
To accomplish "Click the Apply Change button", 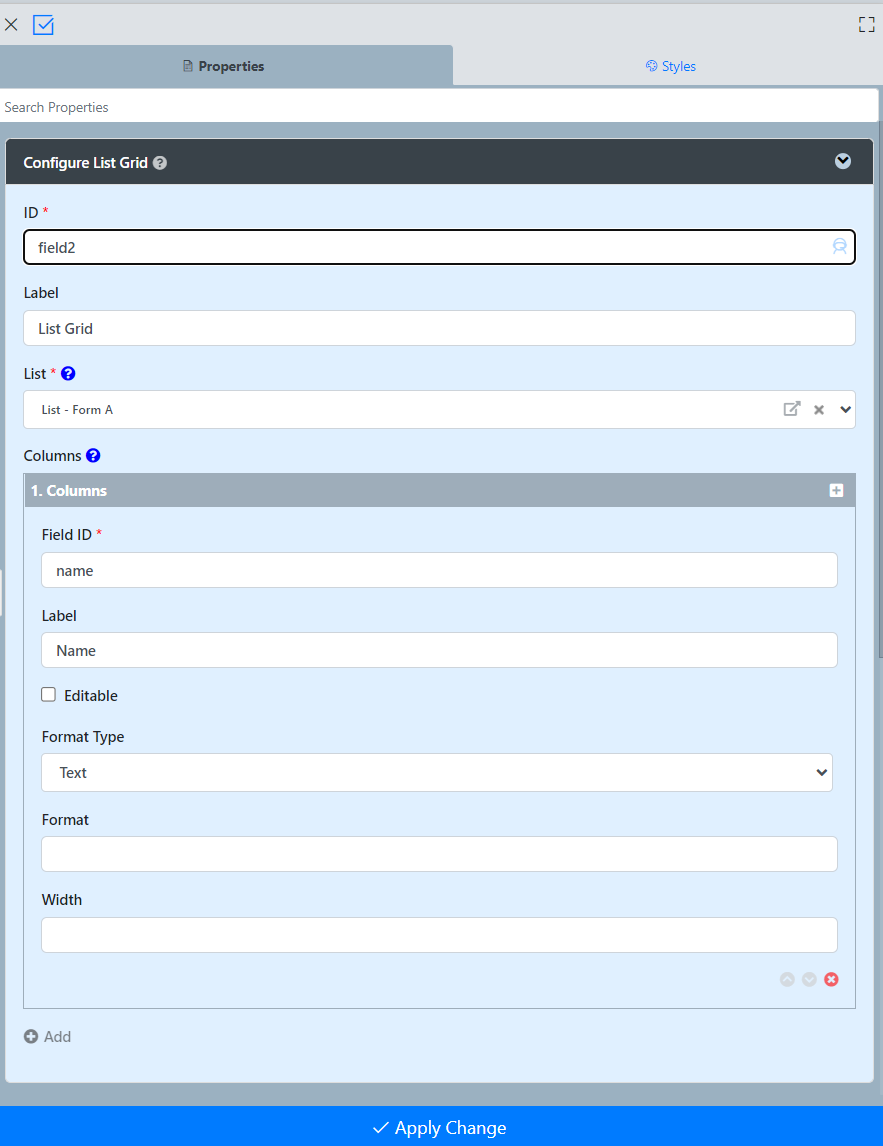I will click(x=441, y=1128).
